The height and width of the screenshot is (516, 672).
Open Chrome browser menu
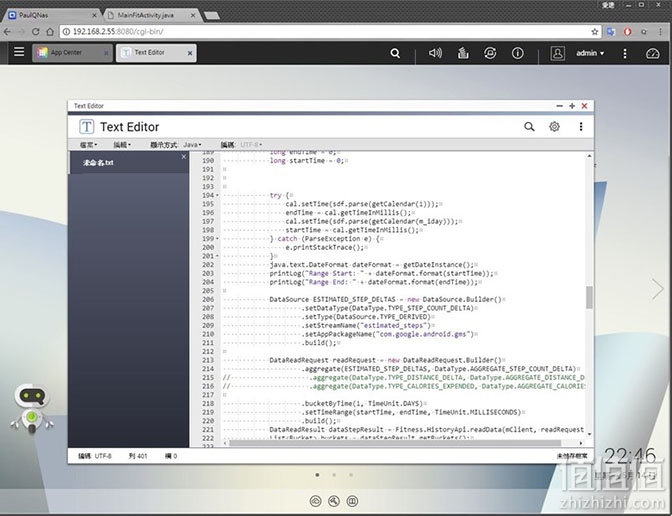click(660, 32)
